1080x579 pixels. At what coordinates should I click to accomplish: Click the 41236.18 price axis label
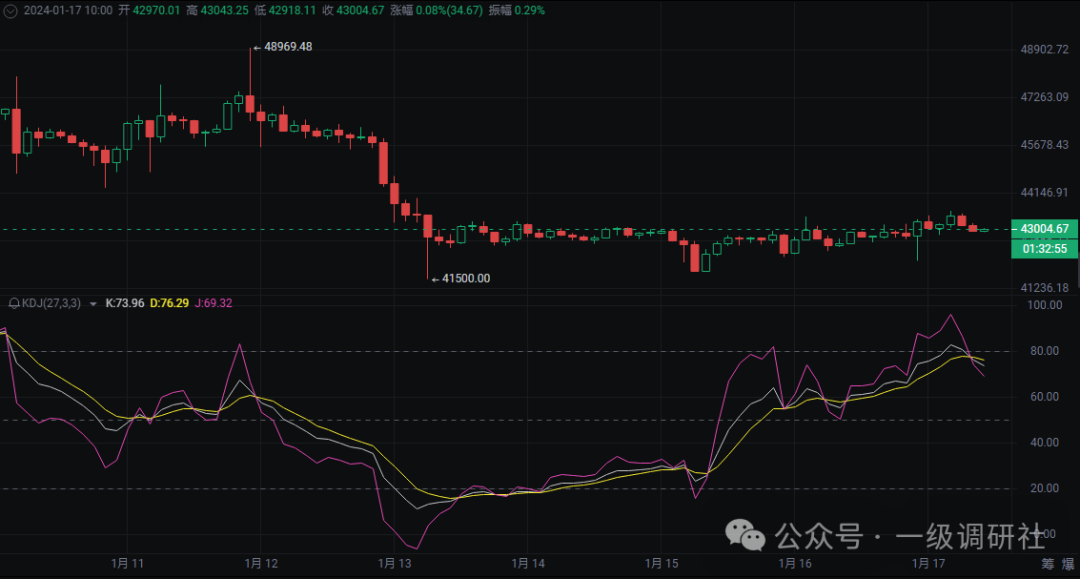(x=1044, y=288)
